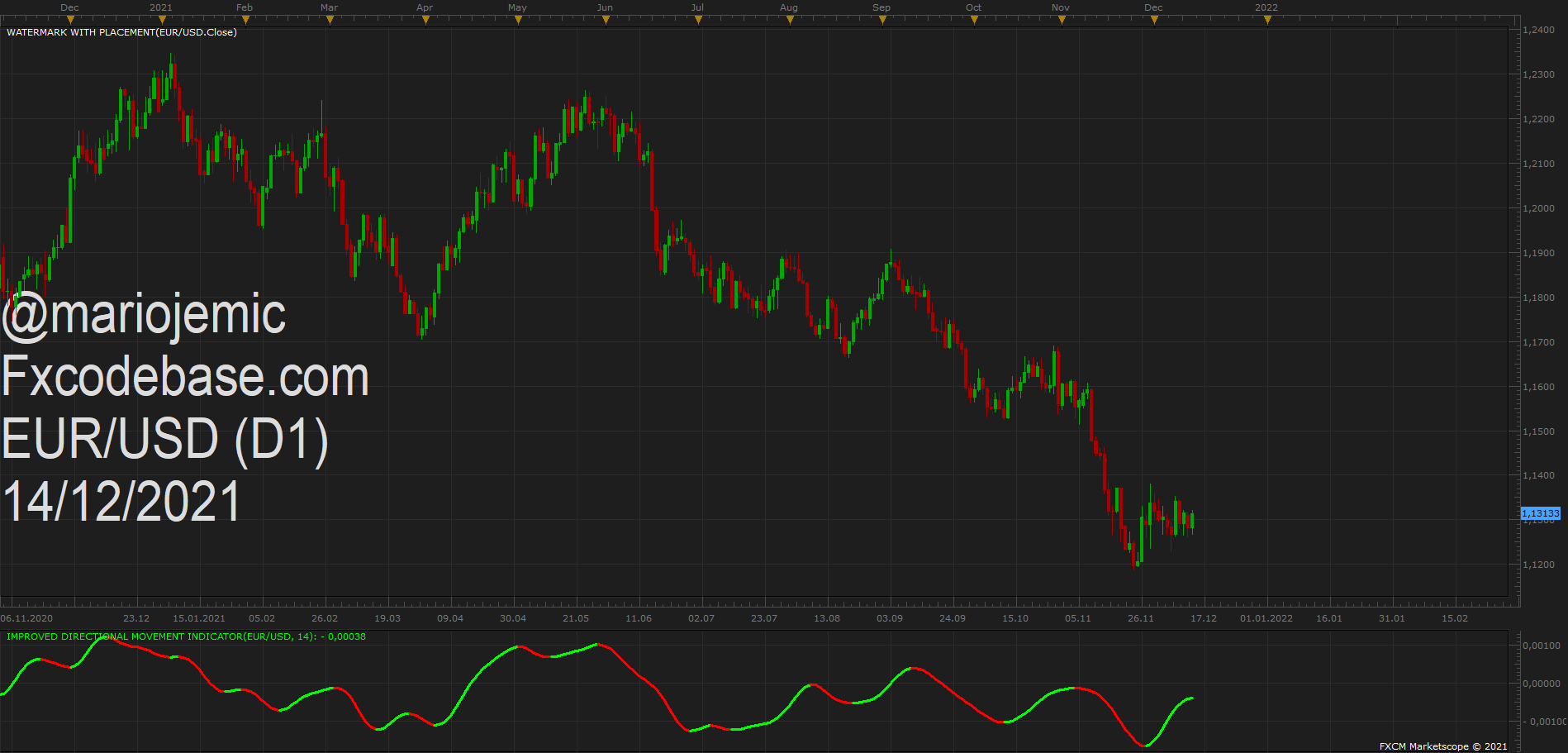Click the 0,00100 indicator scale label
Viewport: 1568px width, 753px height.
click(1542, 646)
